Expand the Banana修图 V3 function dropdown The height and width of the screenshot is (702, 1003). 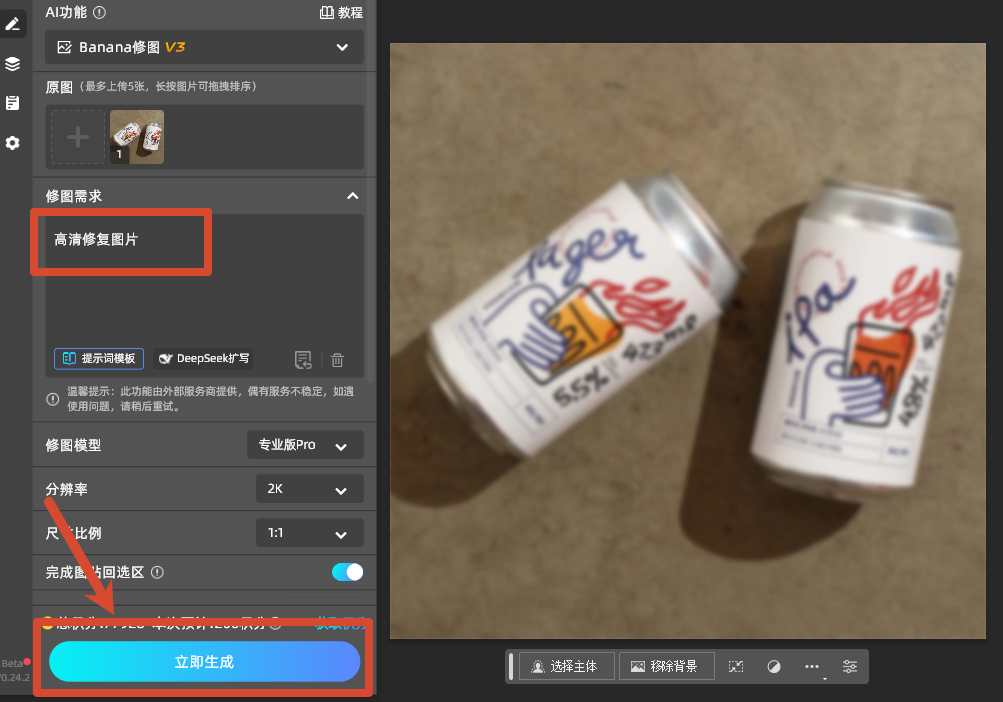tap(204, 47)
